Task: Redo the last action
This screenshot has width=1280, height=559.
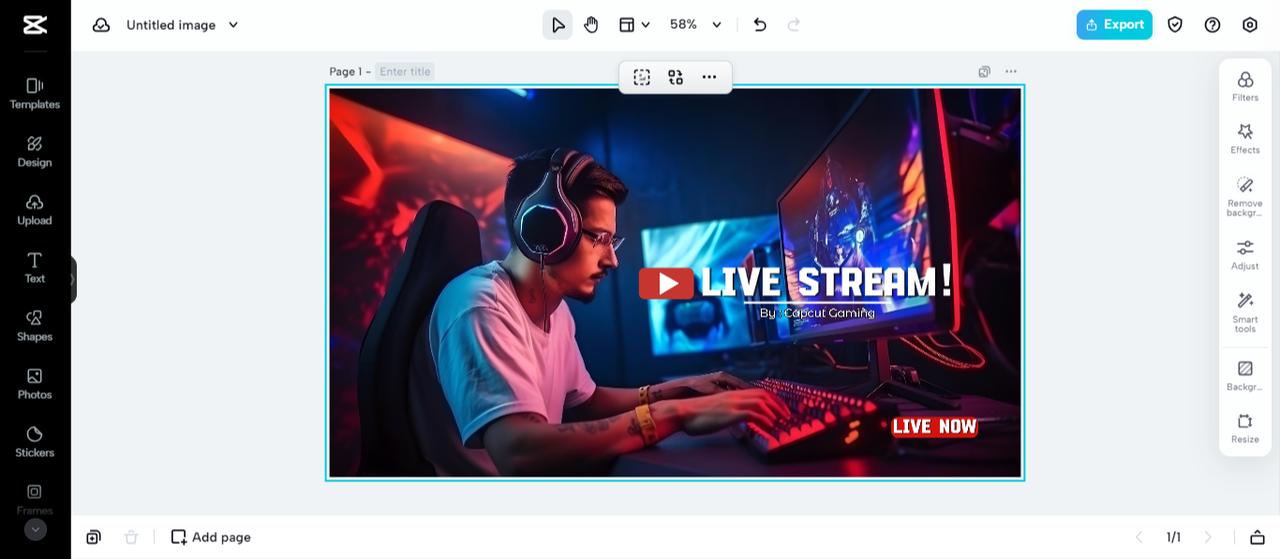Action: point(794,25)
